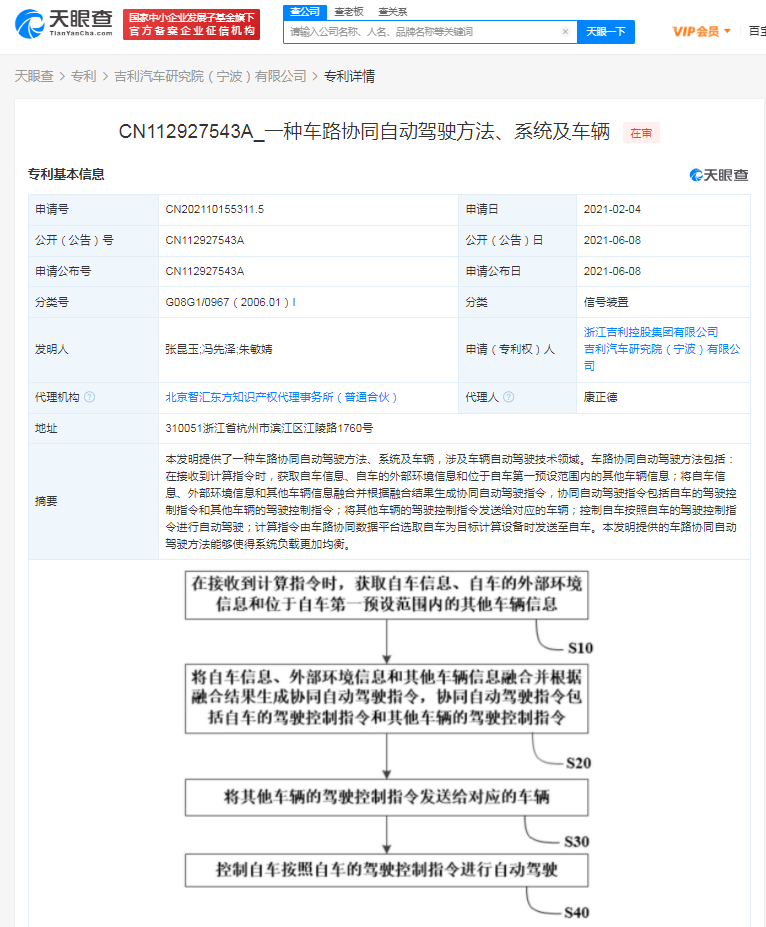This screenshot has height=927, width=766.
Task: Click address 310051浙江省杭州市滨江区江陵路1760号
Action: [269, 428]
